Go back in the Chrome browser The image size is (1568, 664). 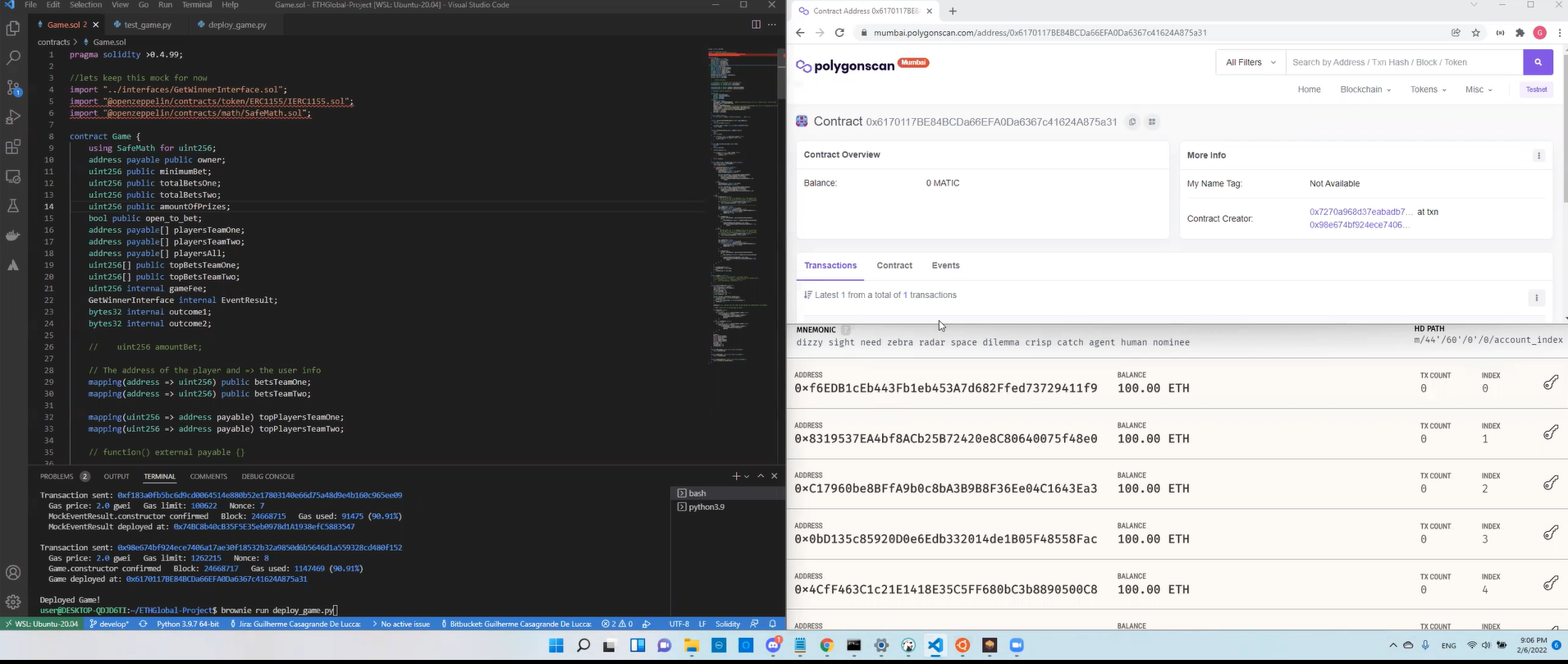pos(800,33)
